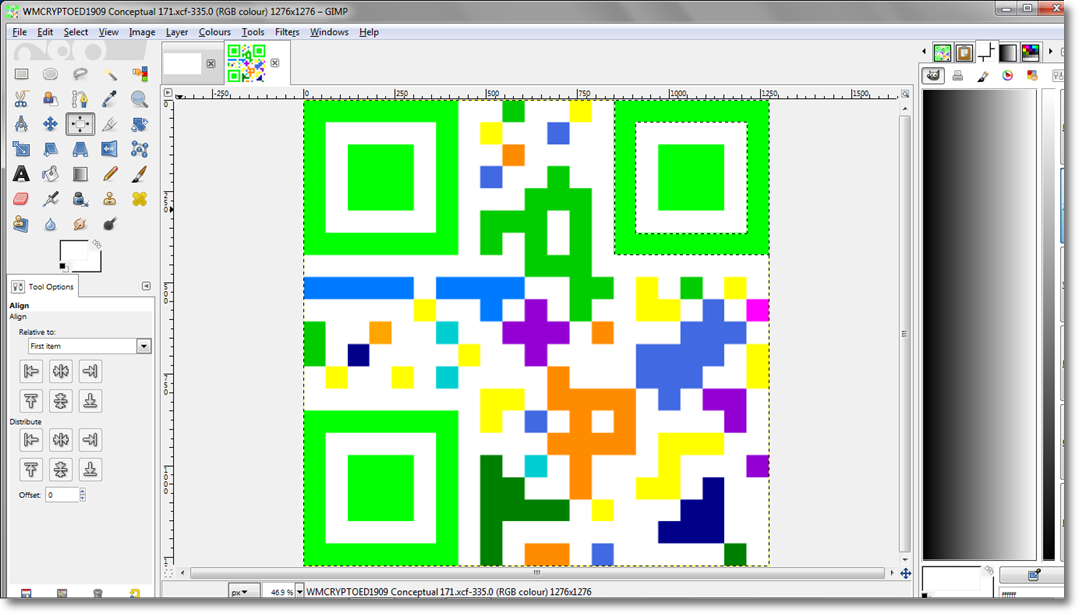
Task: Align to bottom of target
Action: [90, 401]
